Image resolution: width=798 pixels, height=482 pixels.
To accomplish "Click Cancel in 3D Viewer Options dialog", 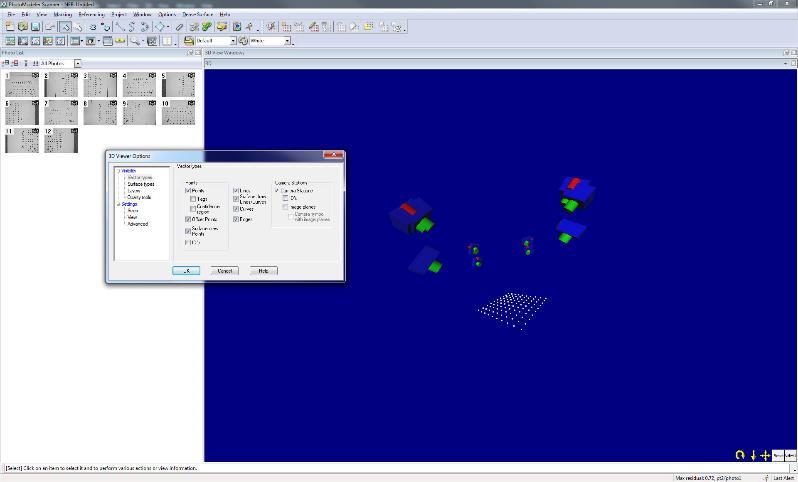I will tap(224, 271).
